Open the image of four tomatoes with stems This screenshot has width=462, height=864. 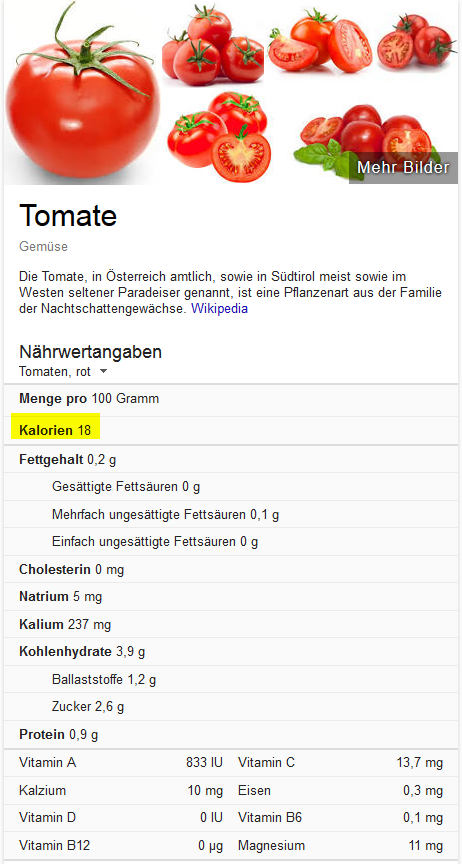point(213,44)
